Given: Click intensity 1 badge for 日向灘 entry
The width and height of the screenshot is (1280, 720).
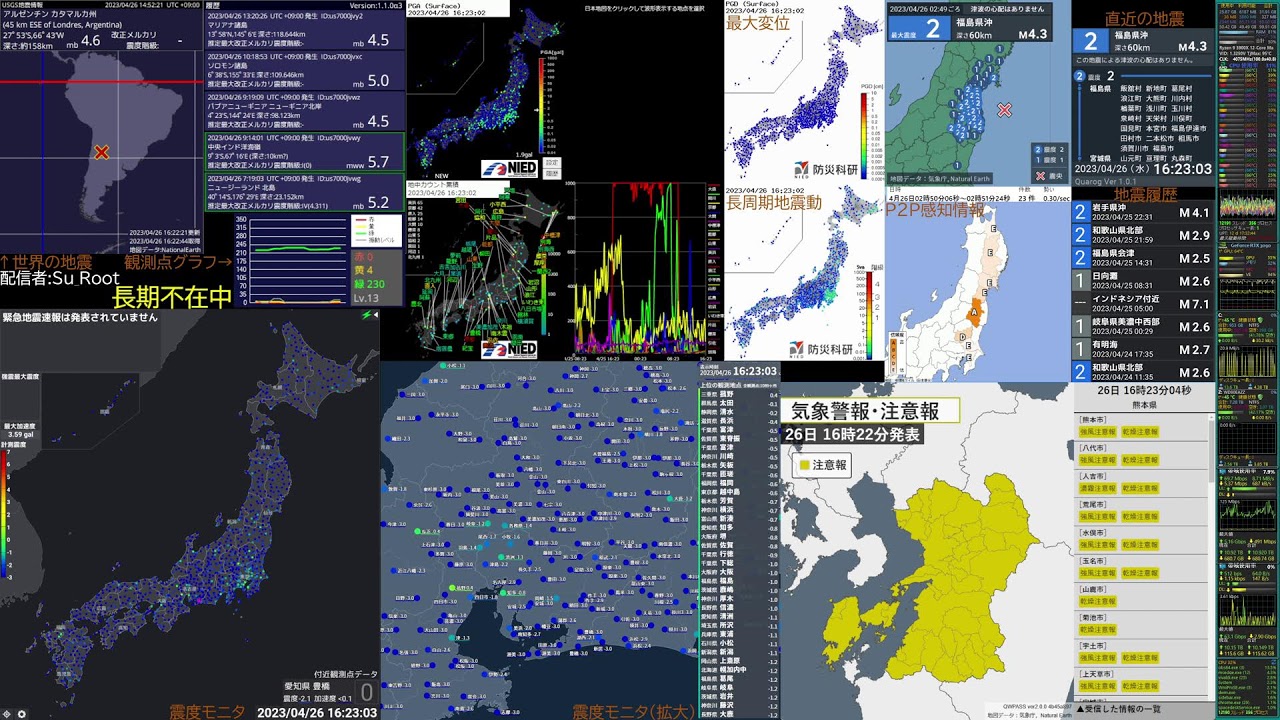Looking at the screenshot, I should 1080,281.
